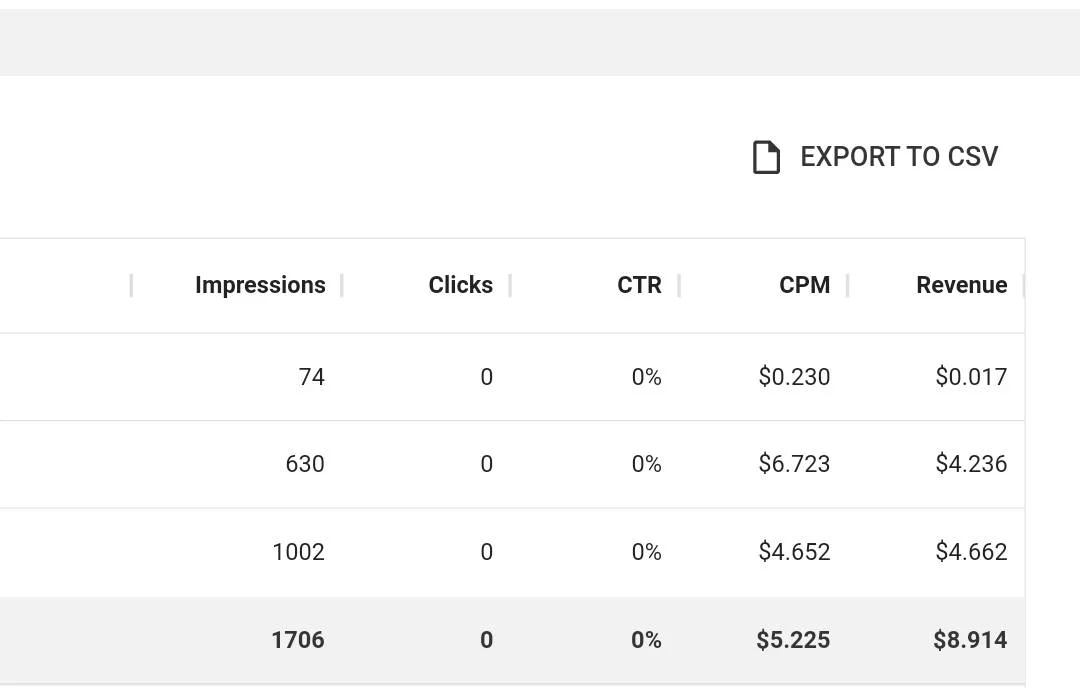Sort by CPM column header

click(804, 285)
